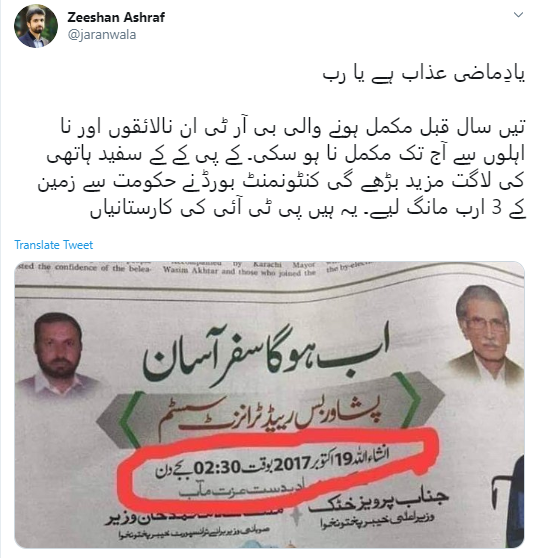Viewport: 537px width, 558px height.
Task: Click the elderly man with glasses photo
Action: (x=485, y=334)
